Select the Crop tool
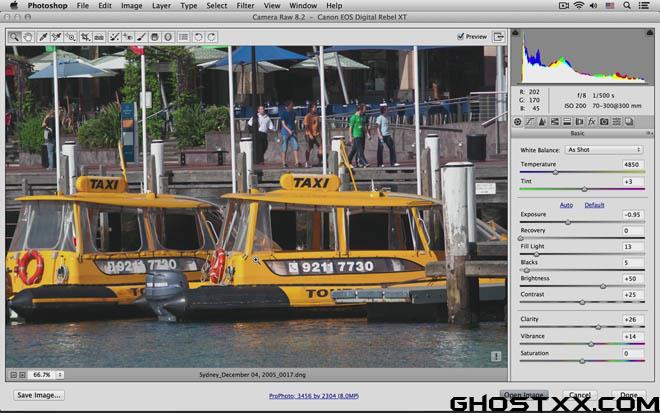The height and width of the screenshot is (413, 660). pyautogui.click(x=85, y=37)
